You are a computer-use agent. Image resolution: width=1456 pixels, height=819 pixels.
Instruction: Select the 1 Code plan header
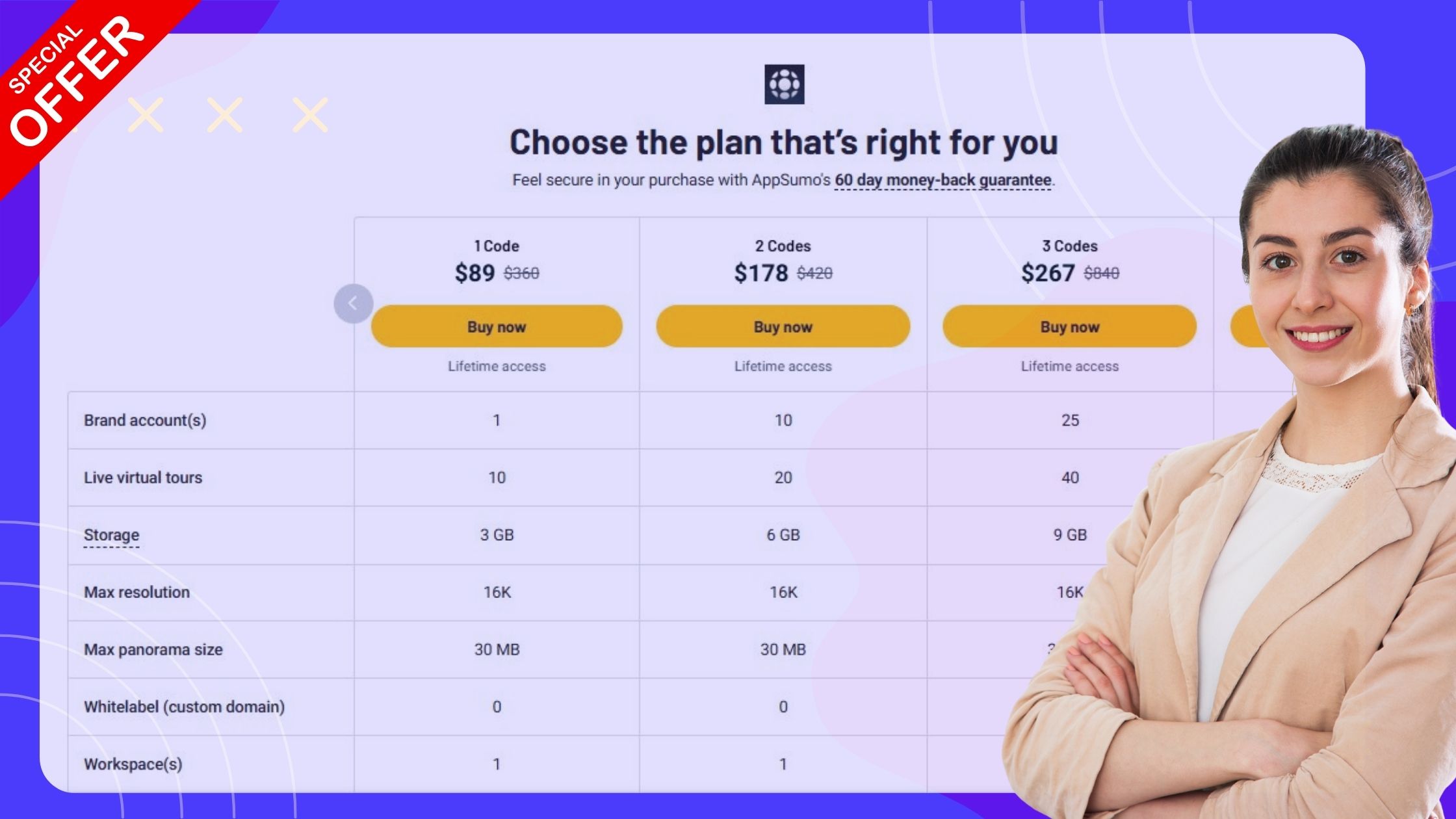pyautogui.click(x=497, y=246)
